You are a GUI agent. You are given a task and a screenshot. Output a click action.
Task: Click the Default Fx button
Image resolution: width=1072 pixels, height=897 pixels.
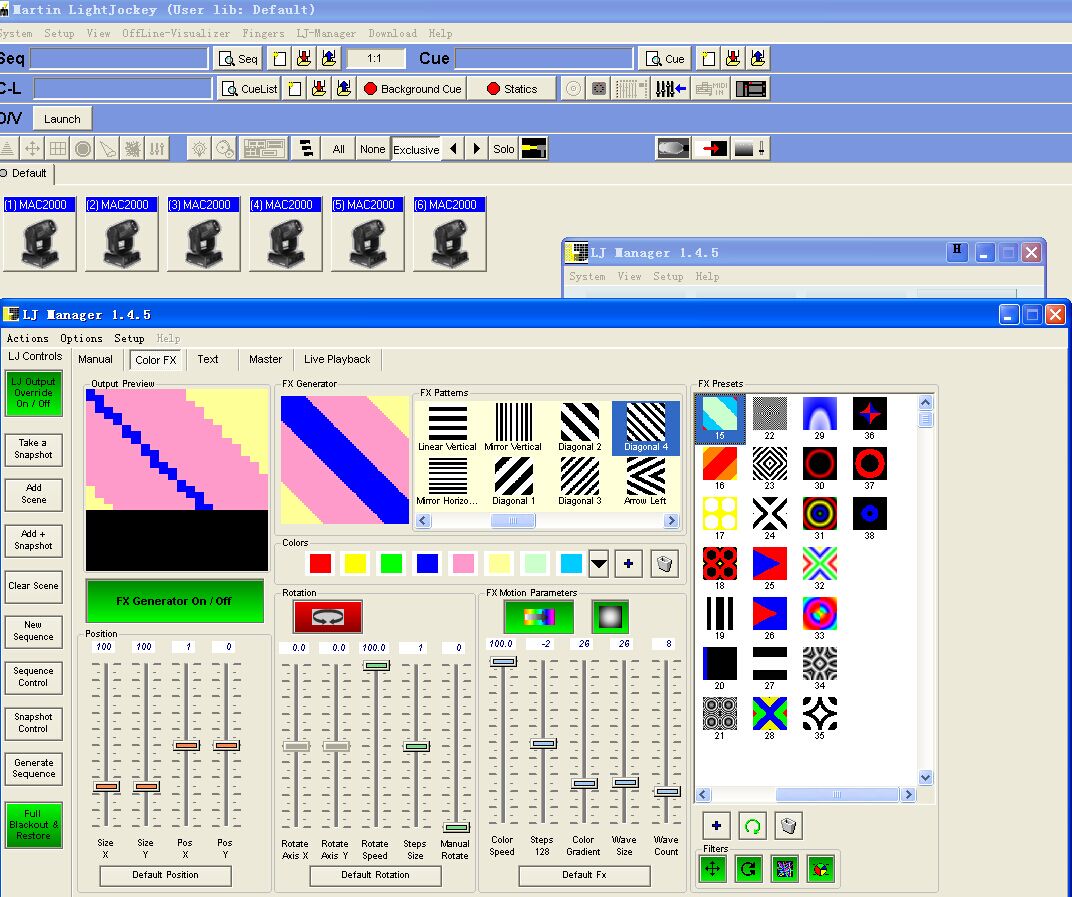[584, 875]
